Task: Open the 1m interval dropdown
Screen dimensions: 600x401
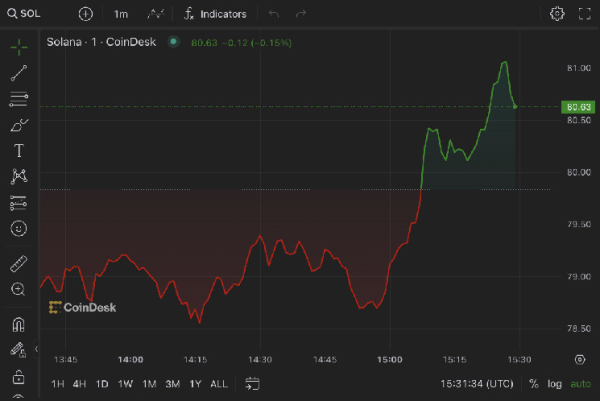Action: (120, 15)
